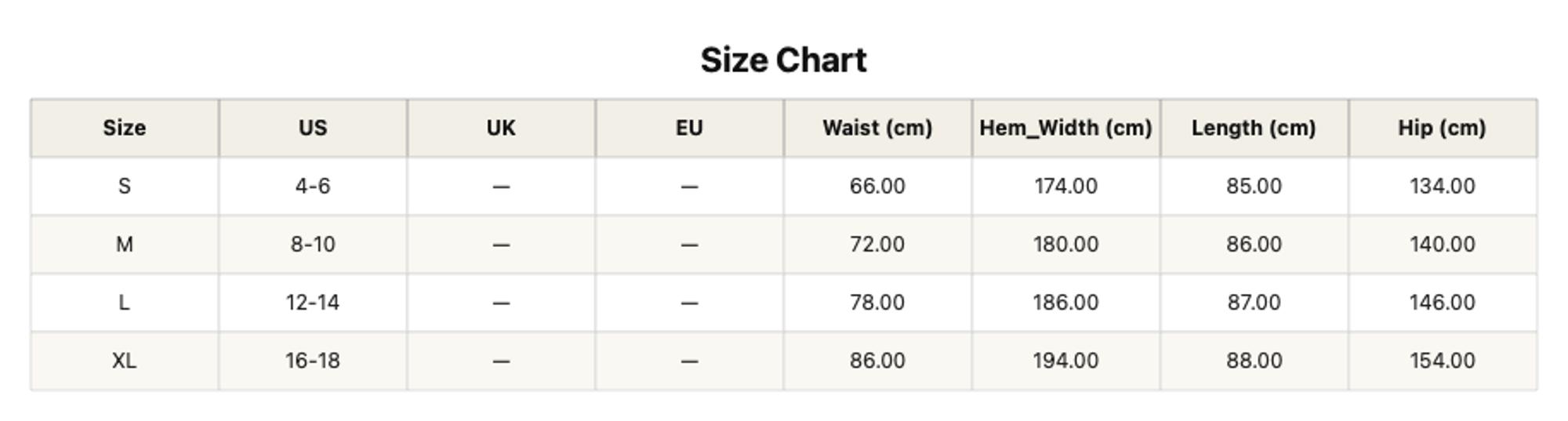
Task: Select US size 4-6 cell
Action: pyautogui.click(x=313, y=187)
